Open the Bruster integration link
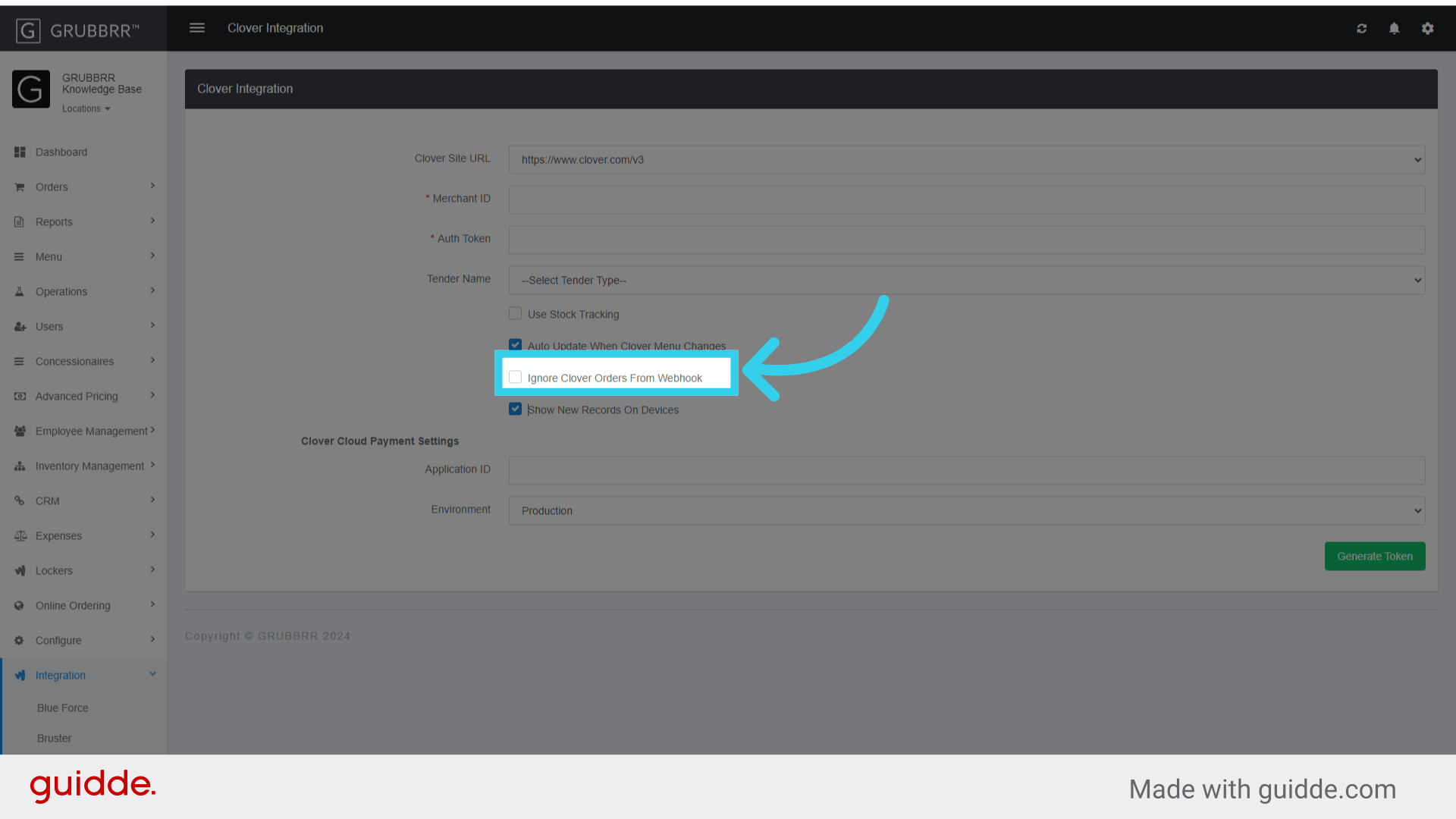Viewport: 1456px width, 819px height. (54, 739)
